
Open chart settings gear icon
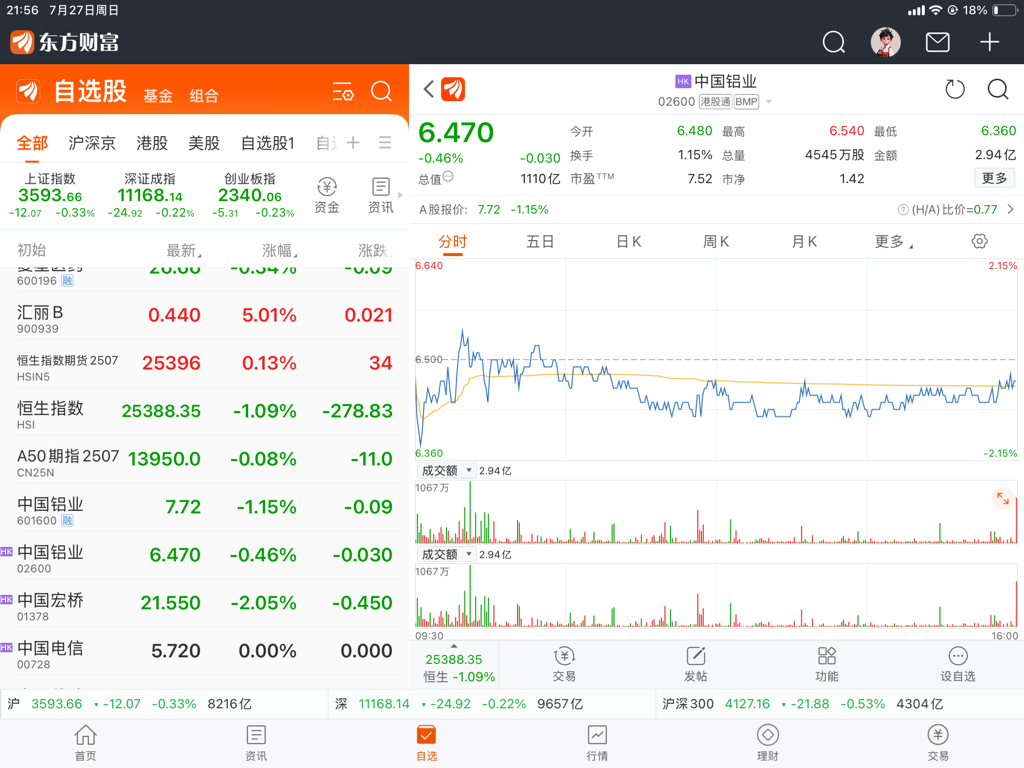pos(980,241)
